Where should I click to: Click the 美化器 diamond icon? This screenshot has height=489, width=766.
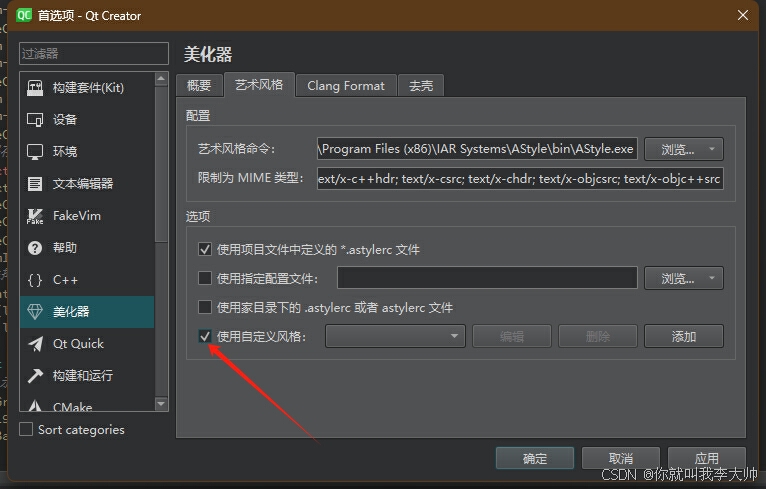pos(35,312)
